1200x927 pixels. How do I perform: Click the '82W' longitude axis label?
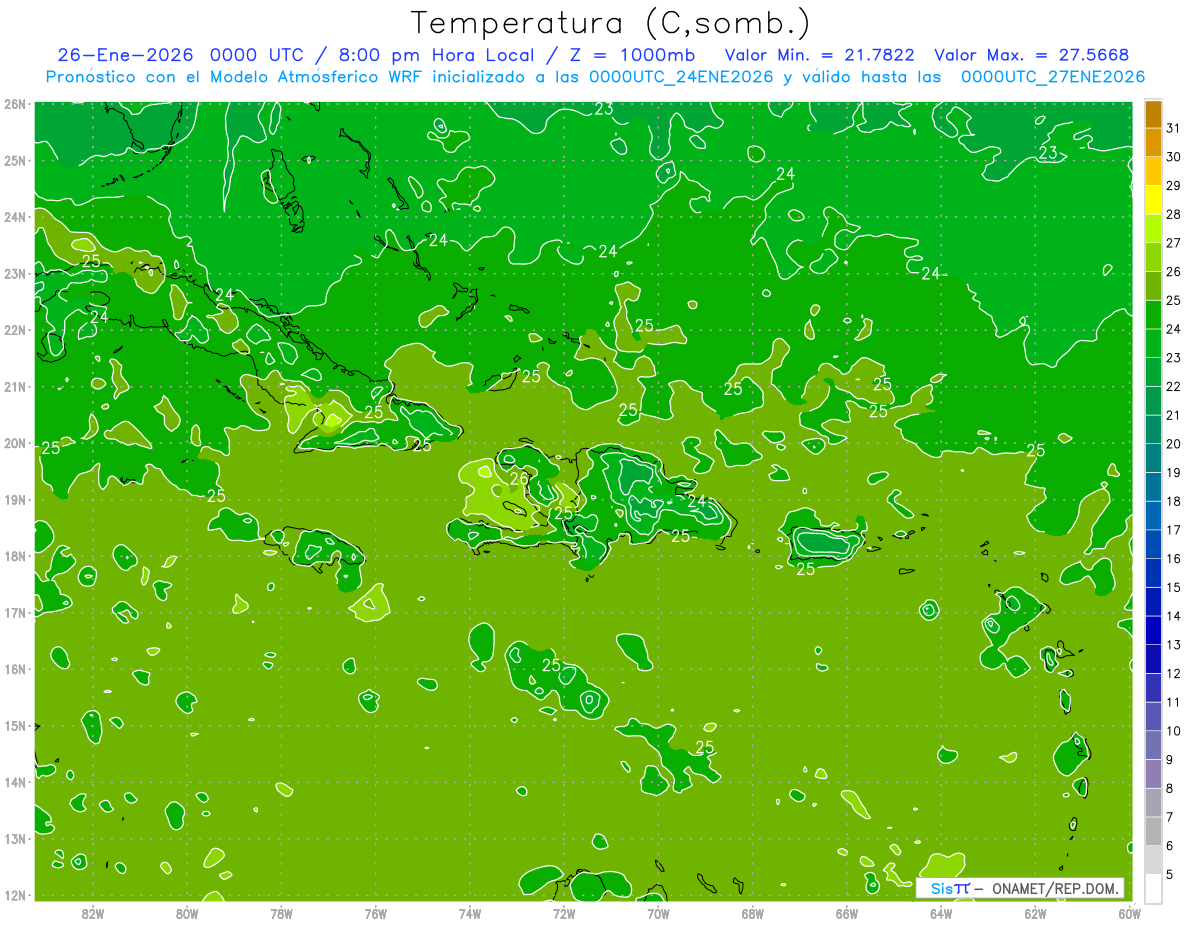pyautogui.click(x=92, y=913)
